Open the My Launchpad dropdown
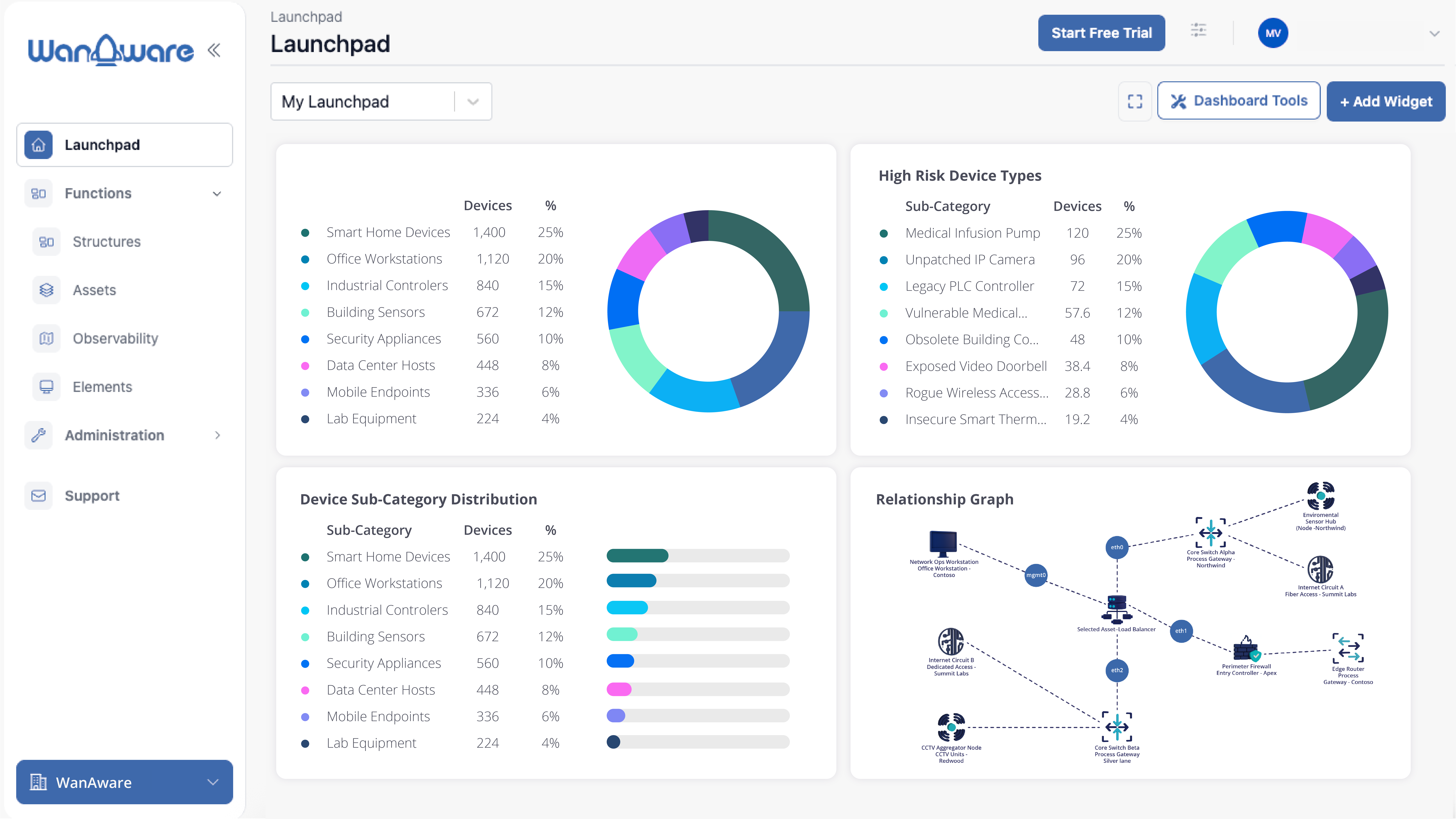 pyautogui.click(x=381, y=102)
